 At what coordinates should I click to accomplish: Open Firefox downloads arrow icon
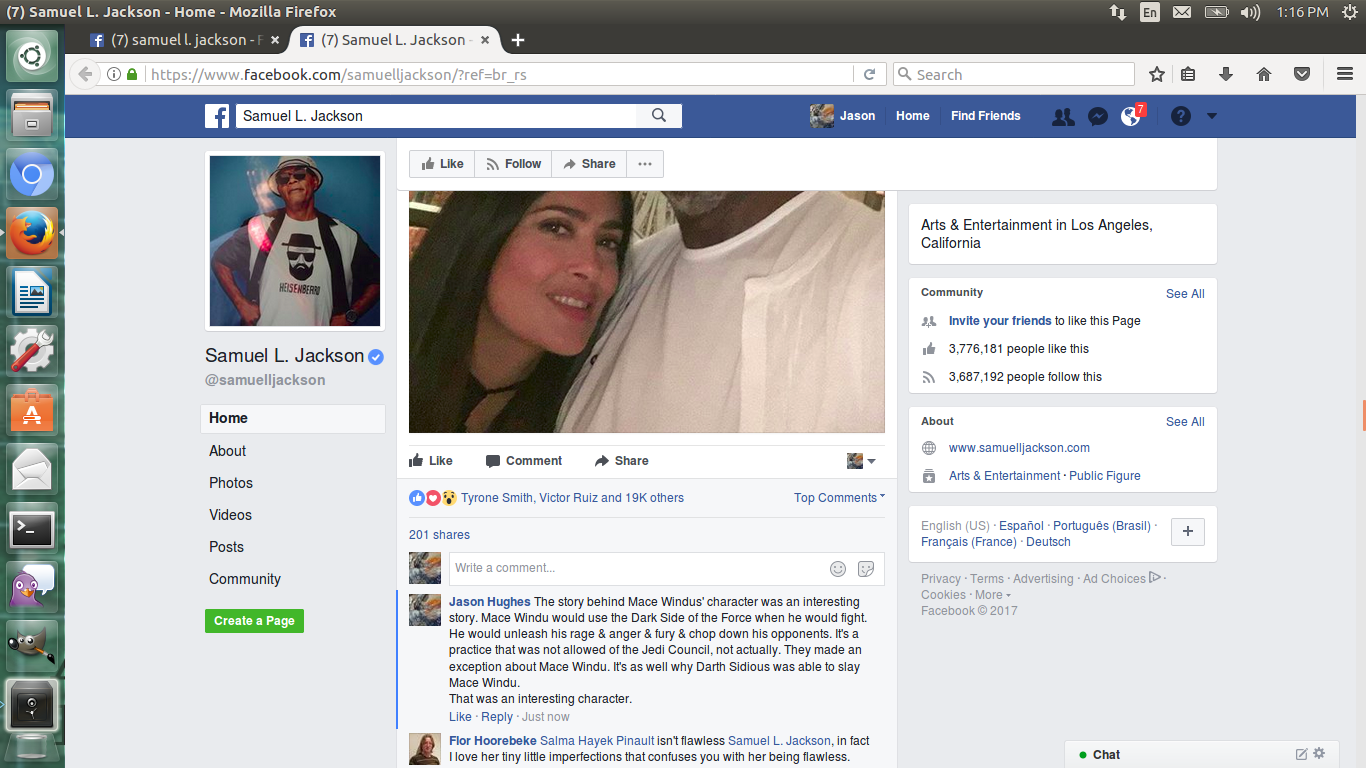1226,74
